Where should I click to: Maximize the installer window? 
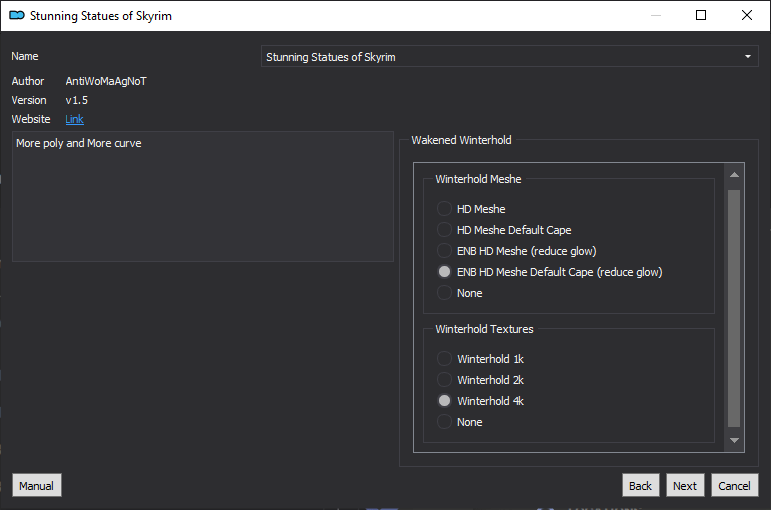click(x=701, y=15)
